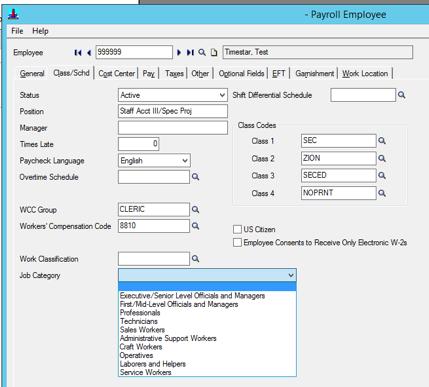
Task: Click the Work Classification input field
Action: click(x=154, y=259)
